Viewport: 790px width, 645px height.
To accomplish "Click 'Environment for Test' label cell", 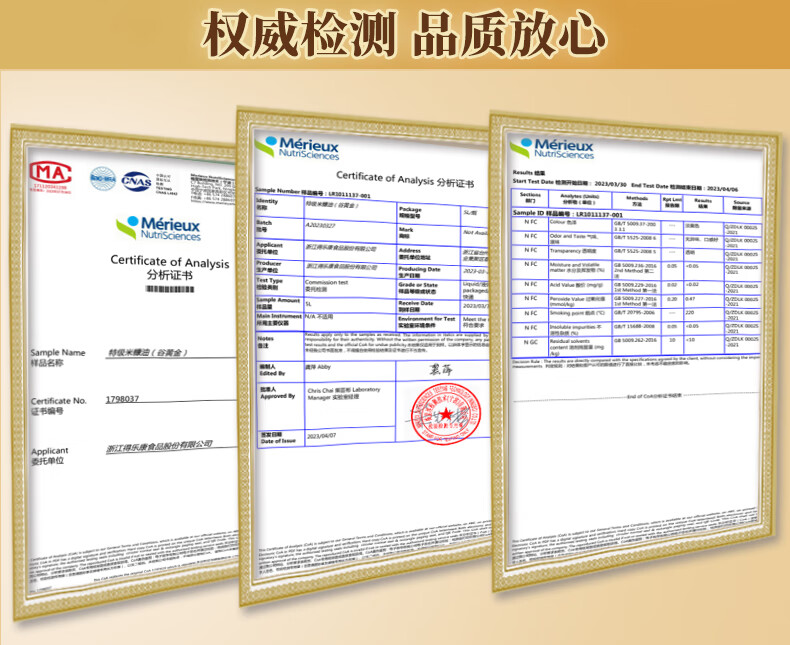I will pyautogui.click(x=428, y=322).
